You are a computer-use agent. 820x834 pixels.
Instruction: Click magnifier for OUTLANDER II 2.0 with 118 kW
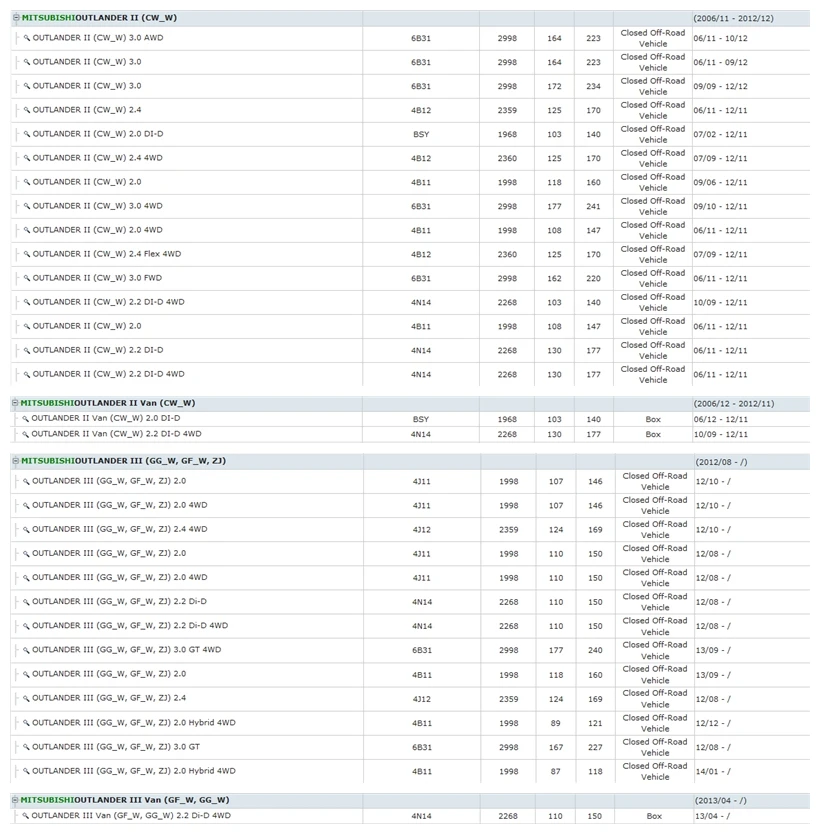pos(27,182)
